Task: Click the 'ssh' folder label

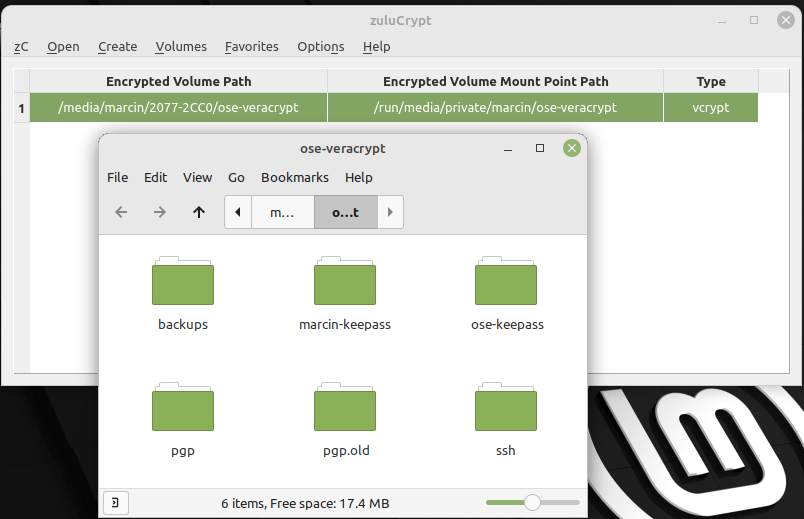Action: [x=506, y=451]
